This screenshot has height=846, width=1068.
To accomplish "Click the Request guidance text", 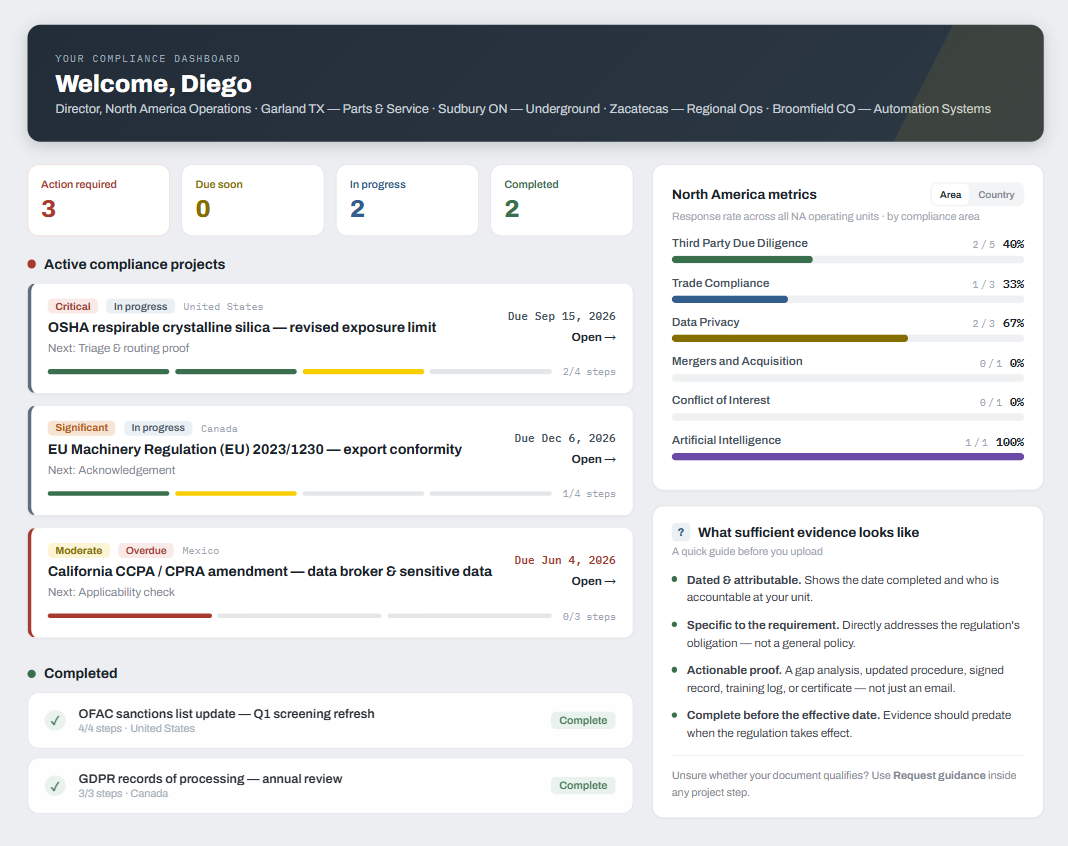I will 939,775.
